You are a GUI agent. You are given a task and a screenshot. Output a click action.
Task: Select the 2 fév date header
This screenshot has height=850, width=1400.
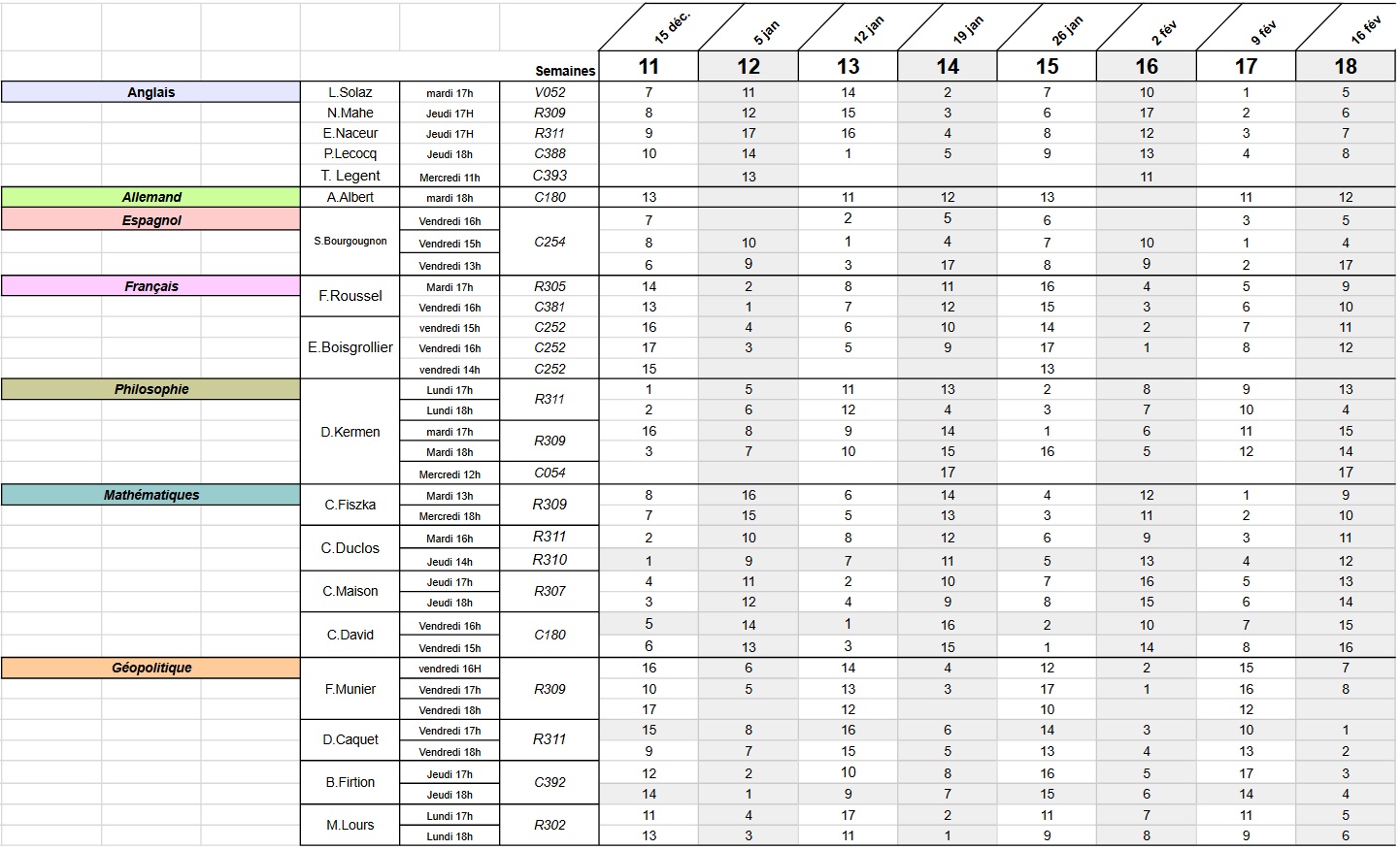[1163, 33]
